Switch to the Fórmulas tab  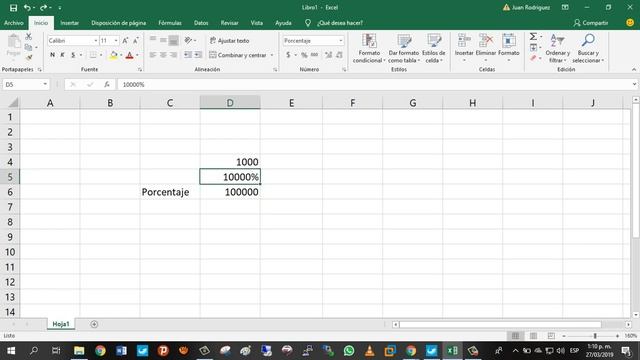coord(170,23)
